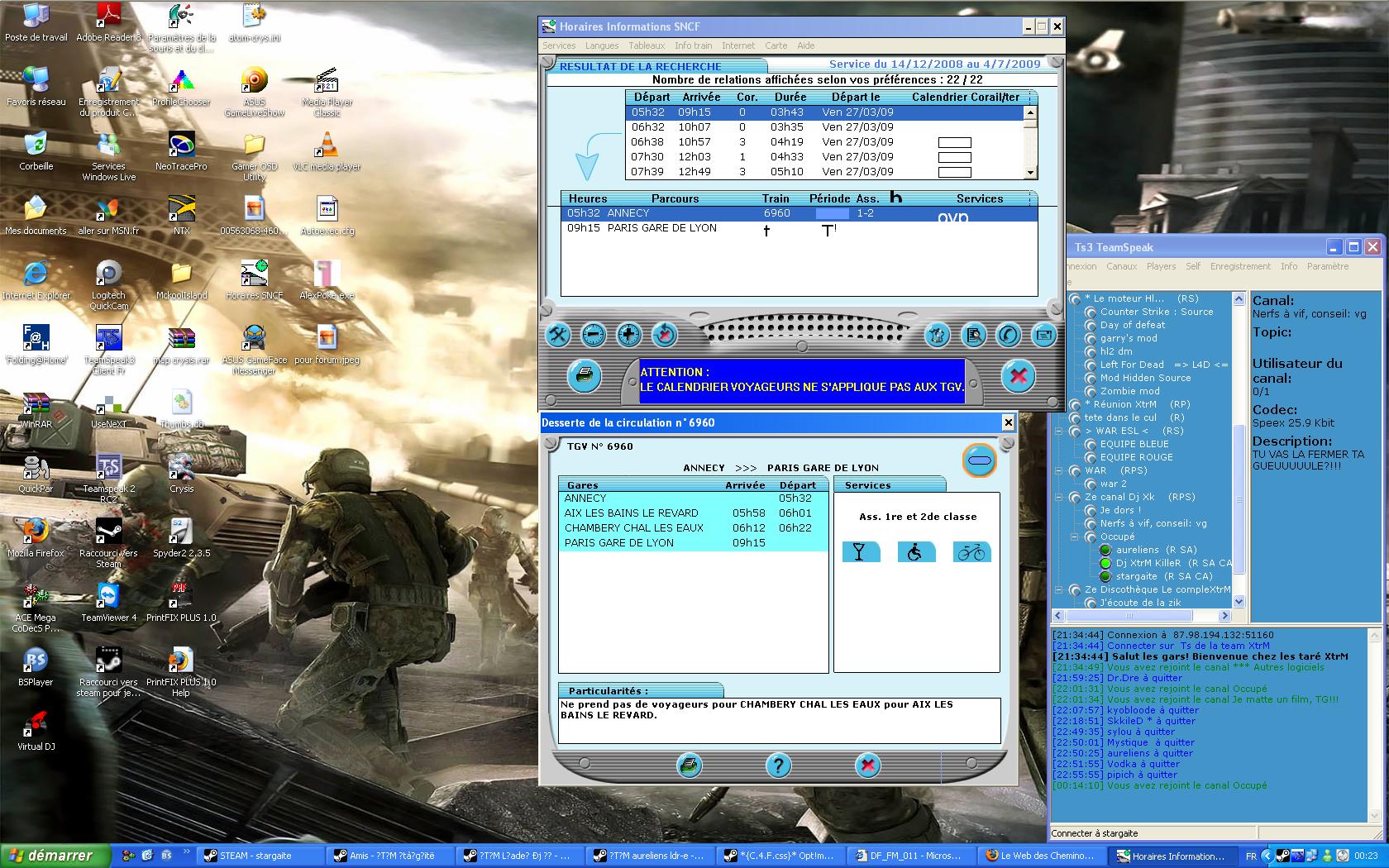The image size is (1389, 868).
Task: Open VLC media player desktop icon
Action: 327,152
